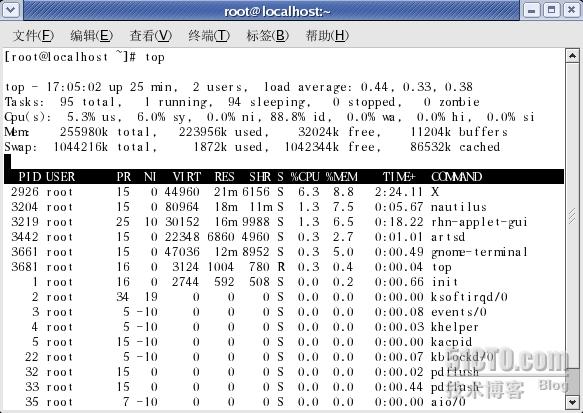Click the '223956k used' memory value

(223, 132)
